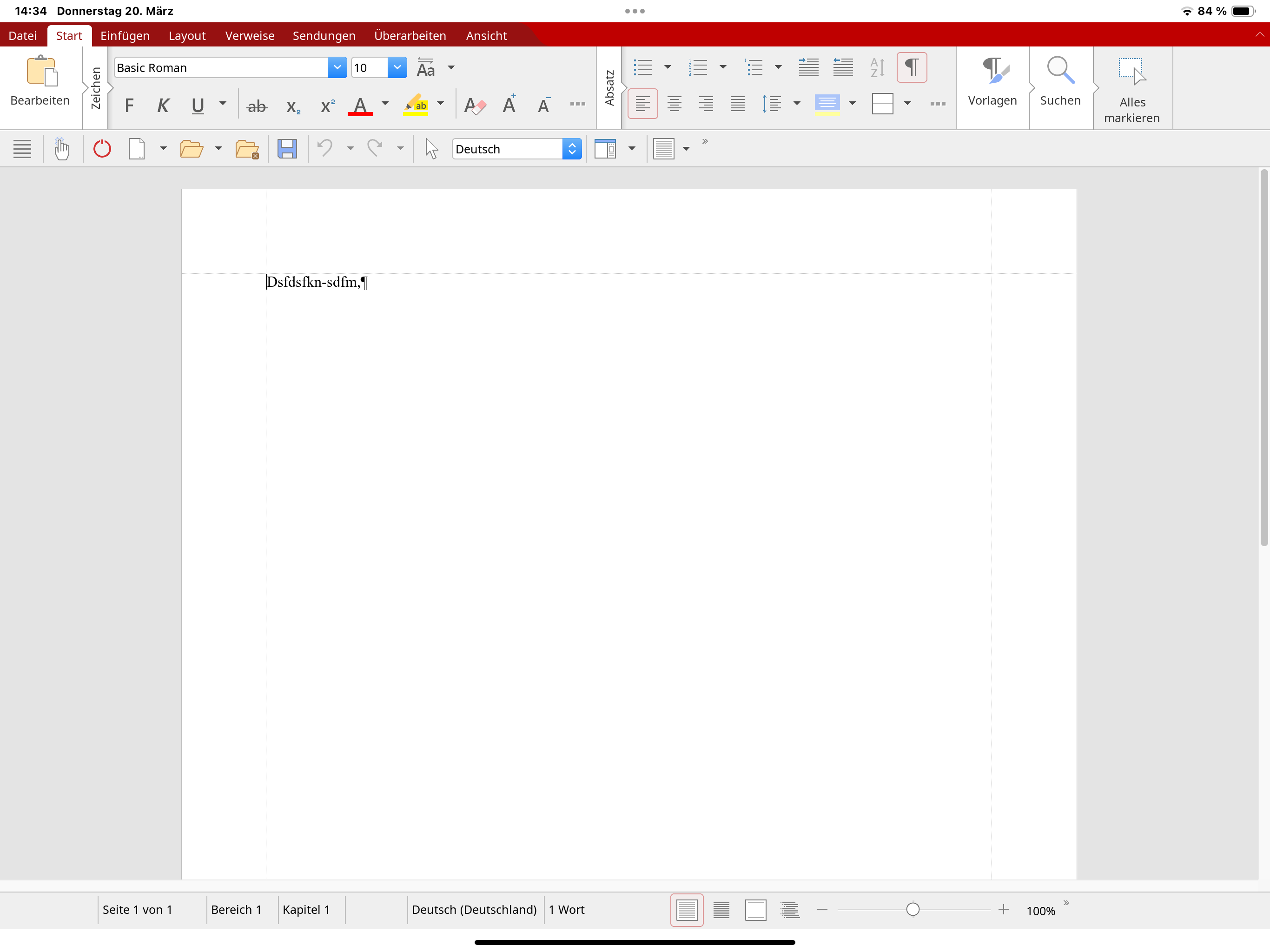Switch to the Sendungen tab

point(324,36)
